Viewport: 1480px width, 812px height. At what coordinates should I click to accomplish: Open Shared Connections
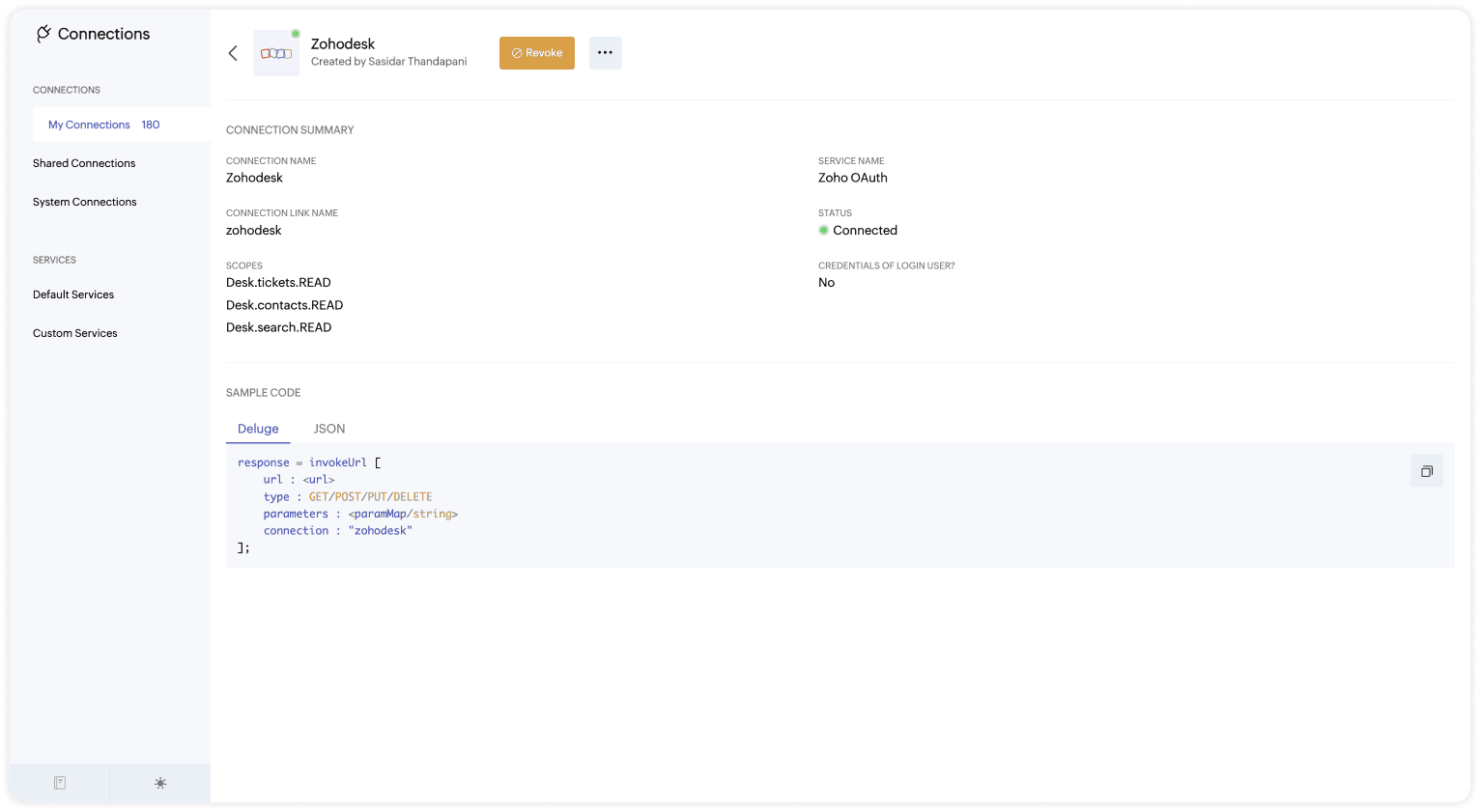pyautogui.click(x=84, y=163)
